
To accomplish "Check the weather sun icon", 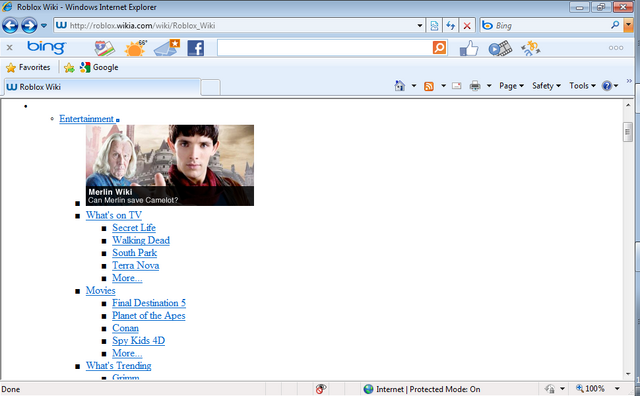I will (135, 48).
